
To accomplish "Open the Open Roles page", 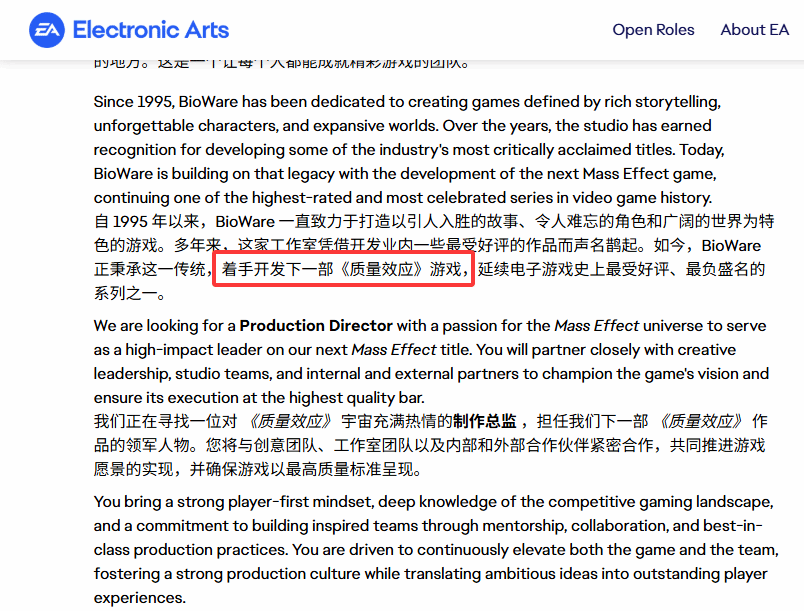I will tap(653, 30).
